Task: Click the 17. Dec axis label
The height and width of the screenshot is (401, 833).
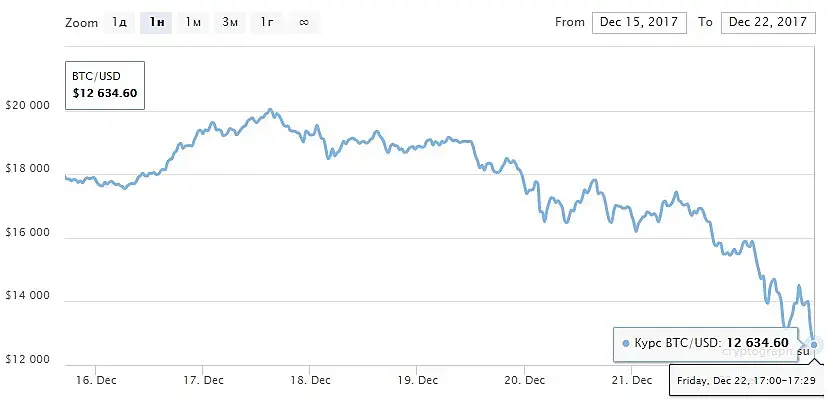Action: tap(203, 380)
